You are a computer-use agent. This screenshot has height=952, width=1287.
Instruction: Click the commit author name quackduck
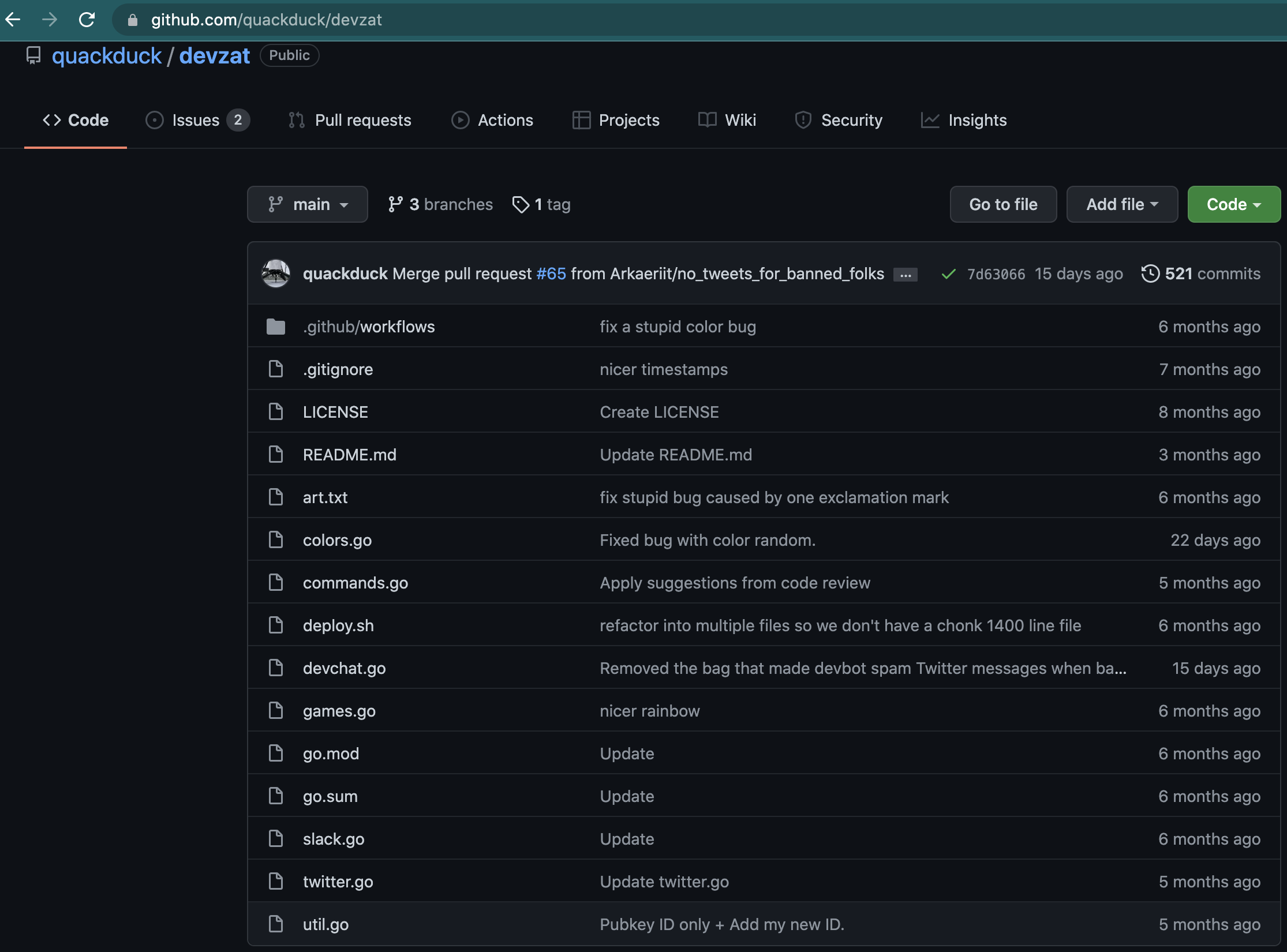345,273
